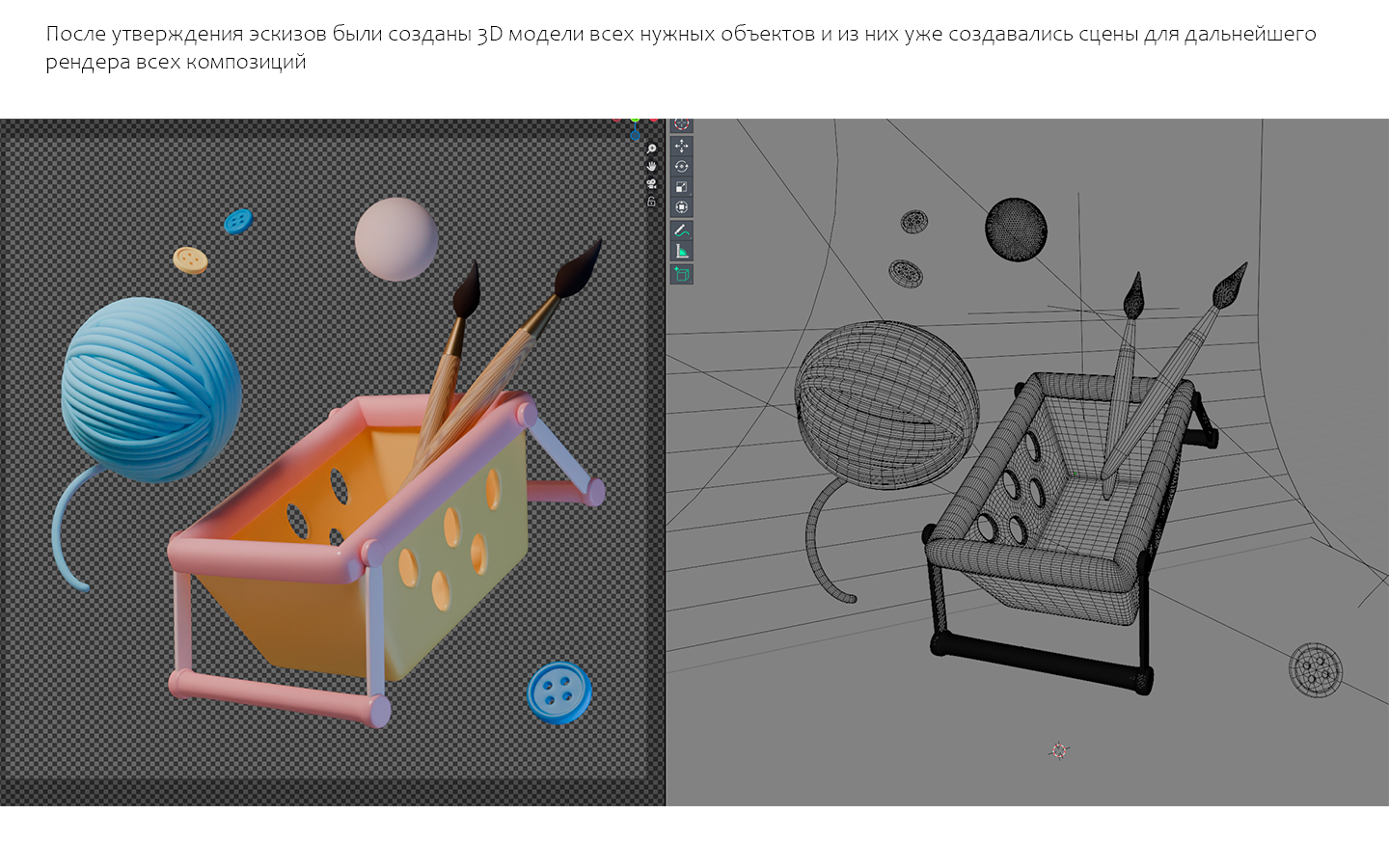Toggle camera view with the camera icon
Viewport: 1389px width, 868px height.
[x=652, y=184]
